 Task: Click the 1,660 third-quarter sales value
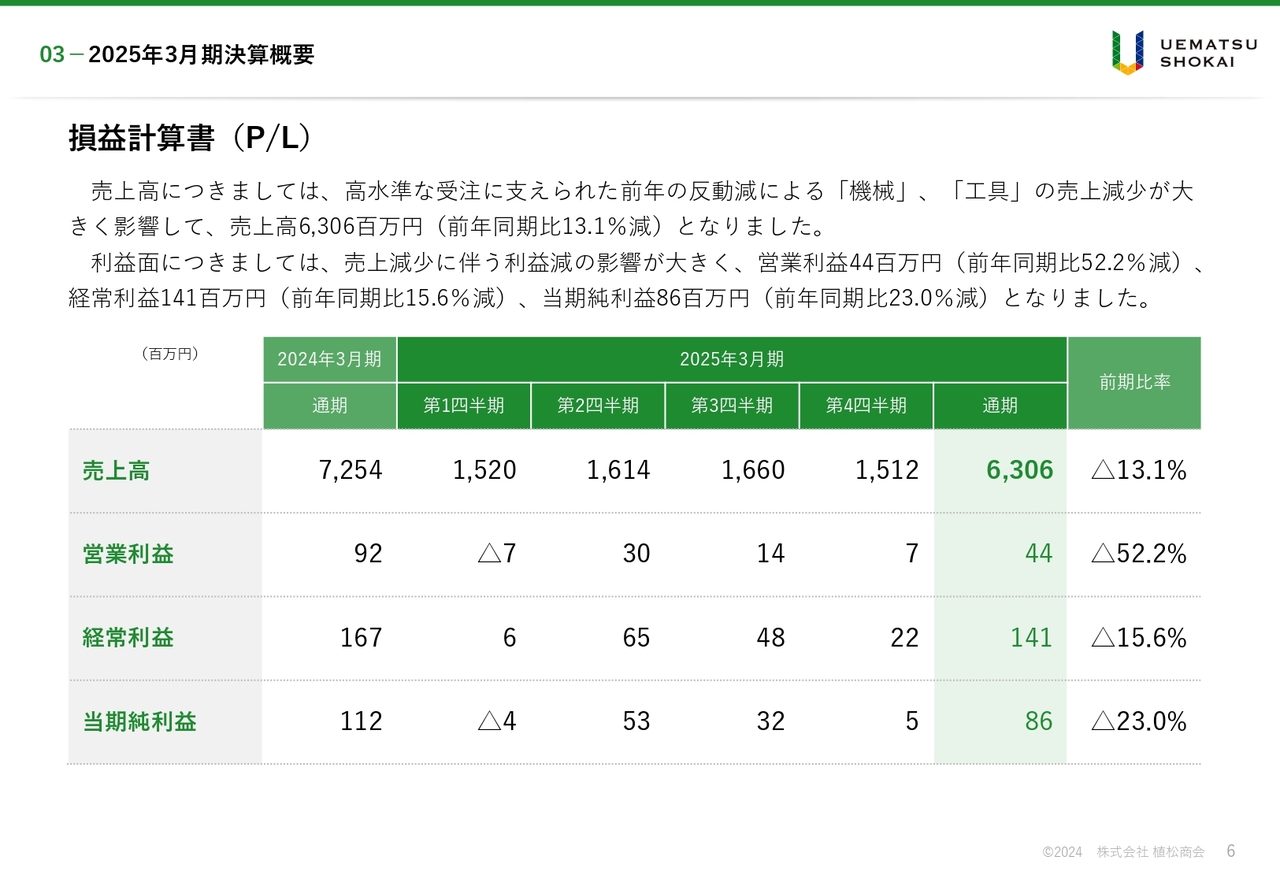pyautogui.click(x=753, y=471)
